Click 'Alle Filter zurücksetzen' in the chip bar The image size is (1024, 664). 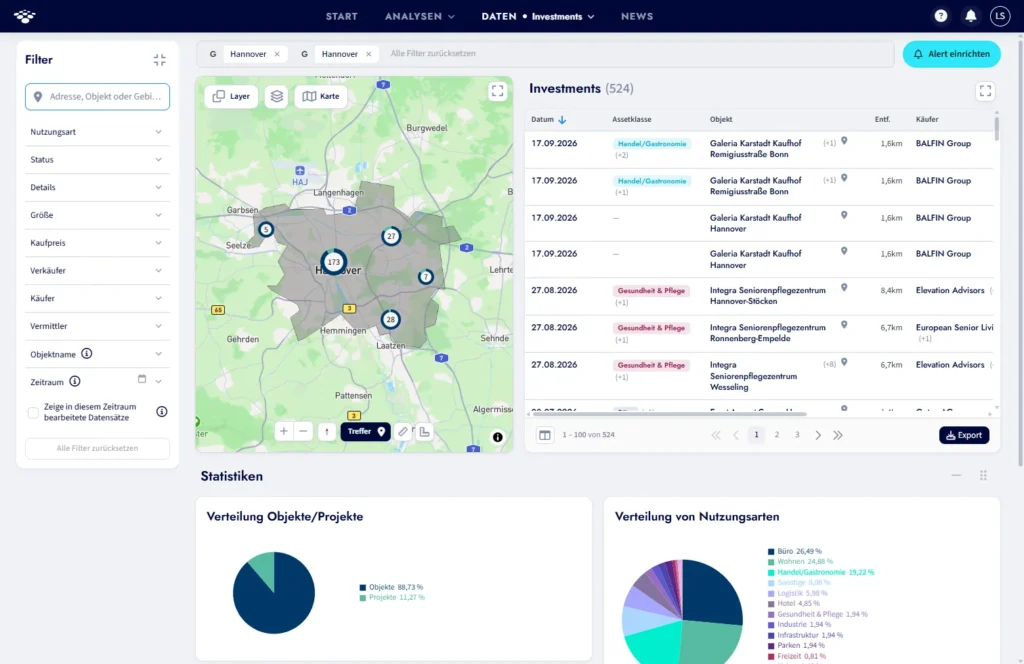pyautogui.click(x=433, y=54)
